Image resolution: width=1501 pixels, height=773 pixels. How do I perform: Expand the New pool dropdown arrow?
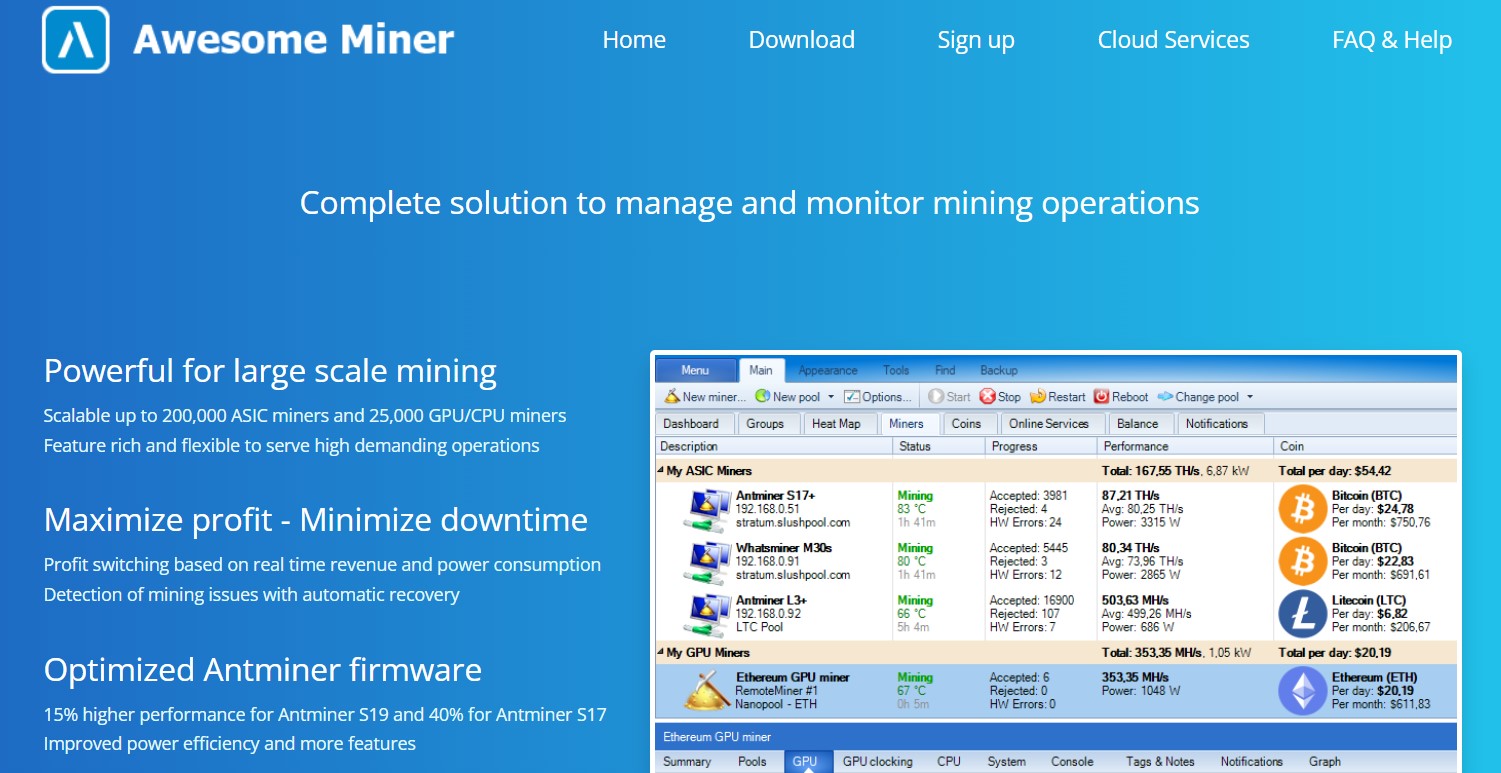coord(831,397)
